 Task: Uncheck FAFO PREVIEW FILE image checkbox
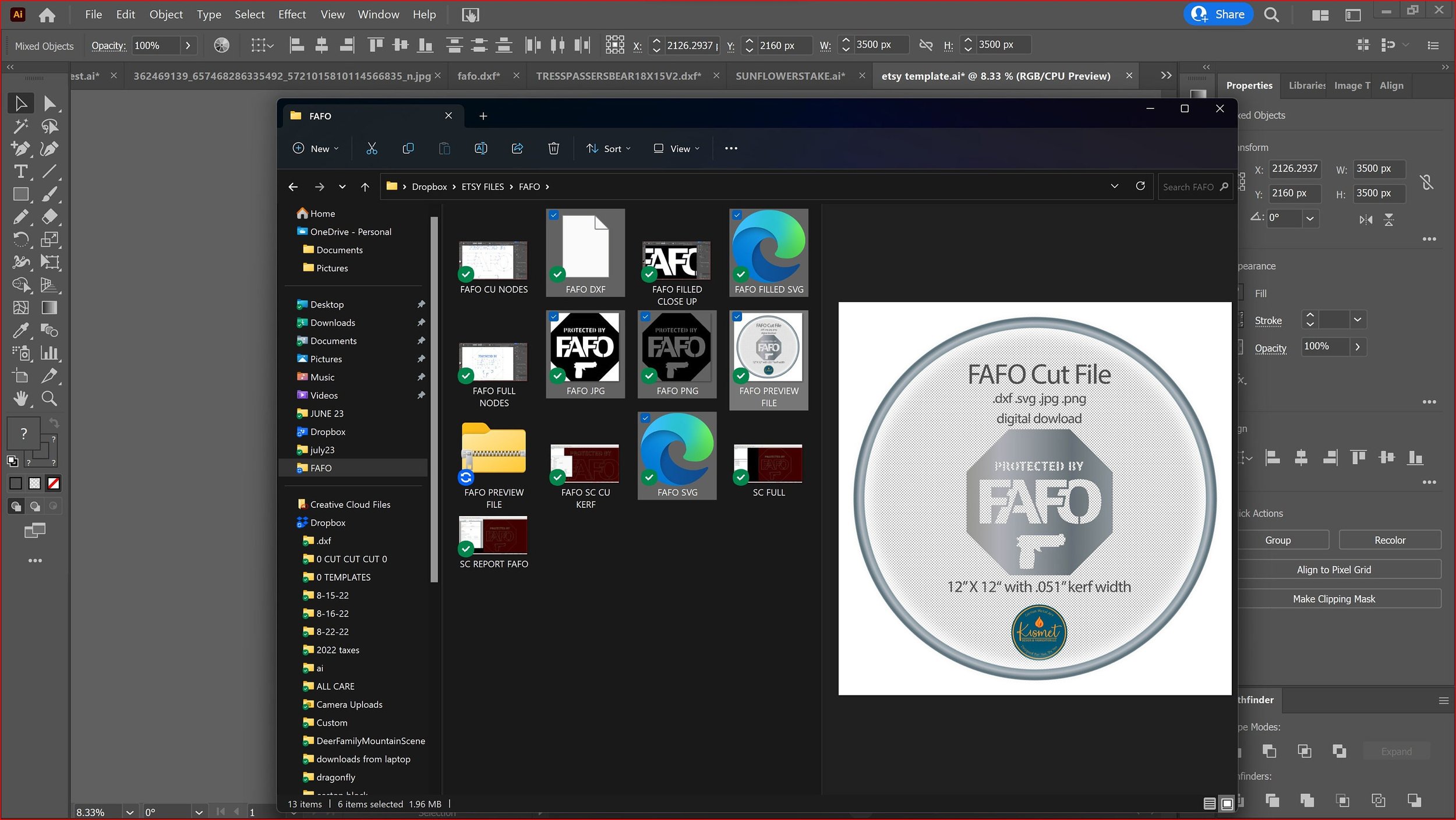[737, 317]
